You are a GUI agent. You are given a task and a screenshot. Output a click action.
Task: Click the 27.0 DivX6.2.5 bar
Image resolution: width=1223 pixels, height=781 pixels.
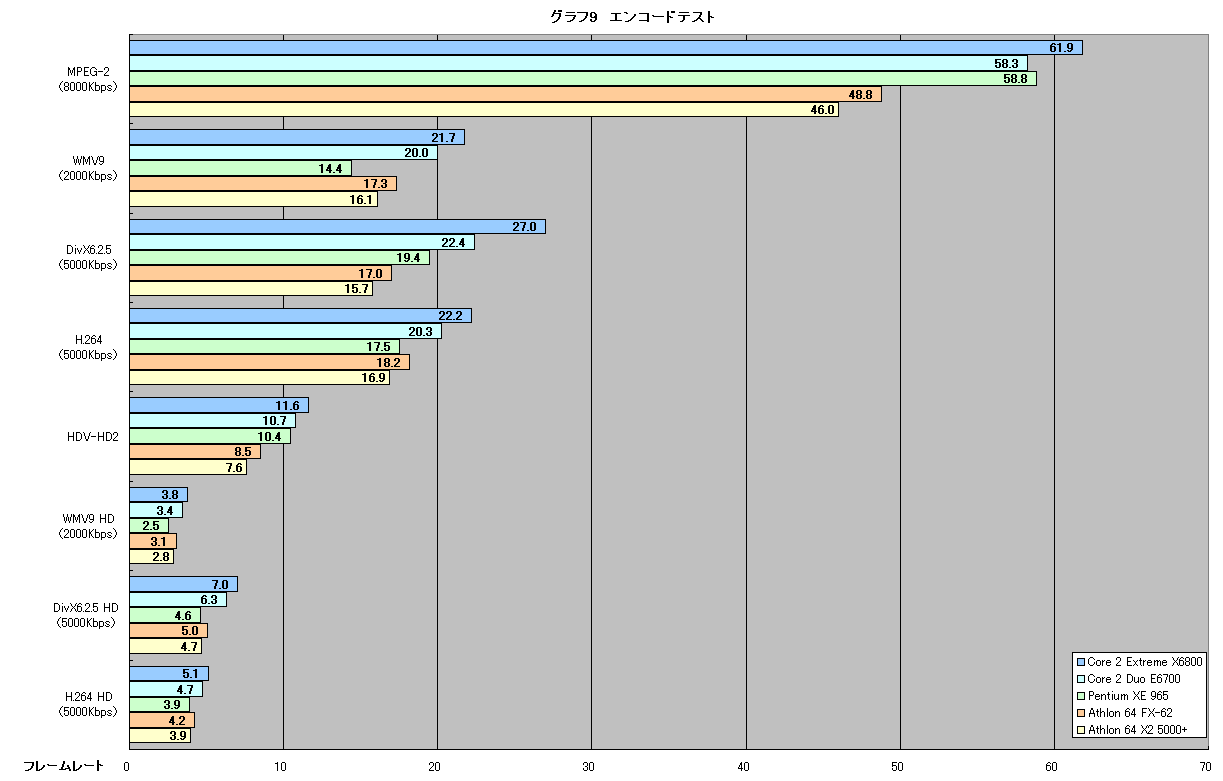click(338, 227)
